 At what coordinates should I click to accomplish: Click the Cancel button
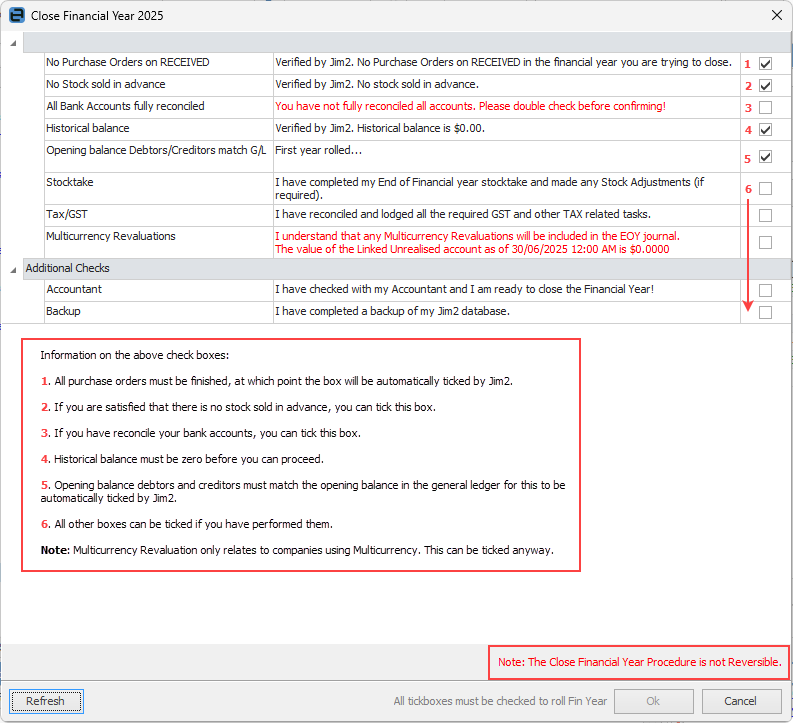[x=741, y=701]
